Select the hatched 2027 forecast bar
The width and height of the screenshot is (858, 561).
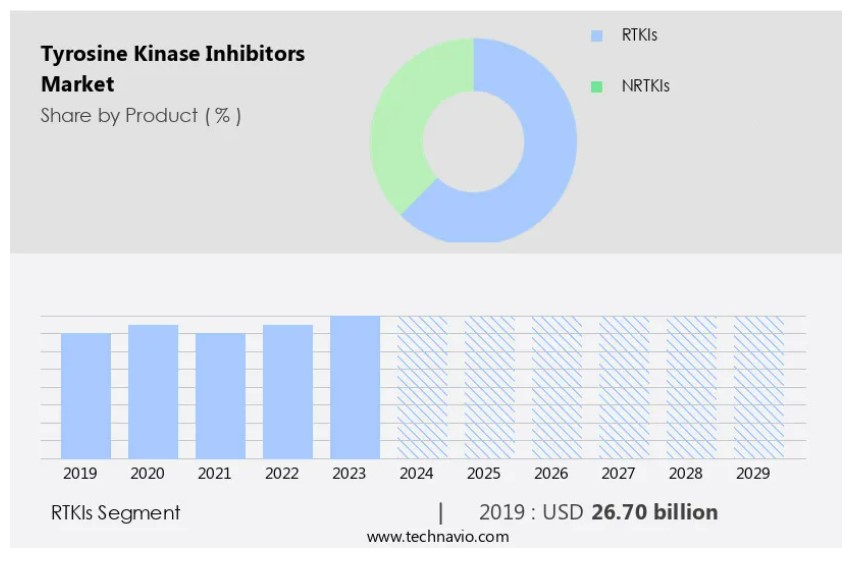(624, 388)
